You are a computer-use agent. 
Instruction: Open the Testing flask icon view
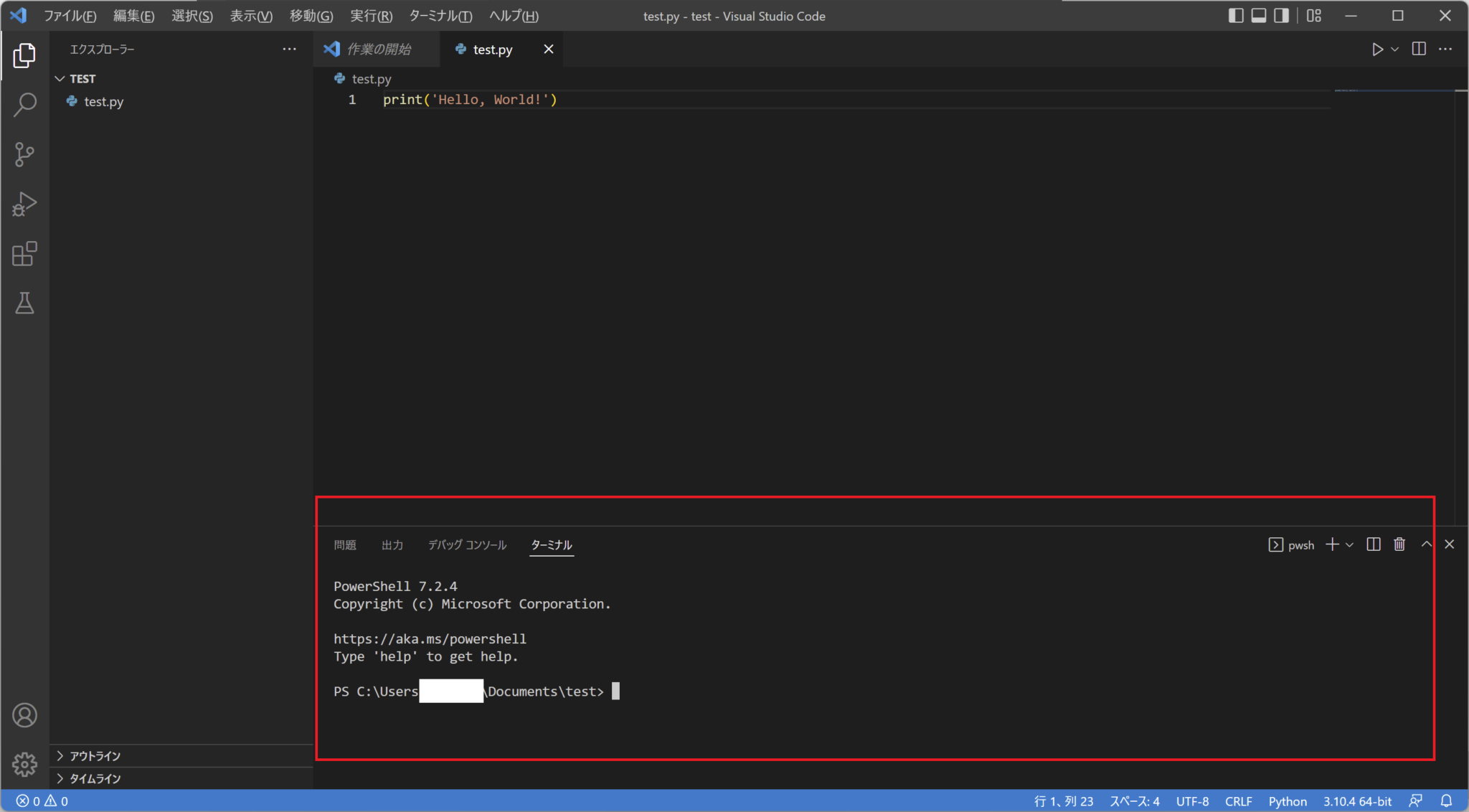24,303
